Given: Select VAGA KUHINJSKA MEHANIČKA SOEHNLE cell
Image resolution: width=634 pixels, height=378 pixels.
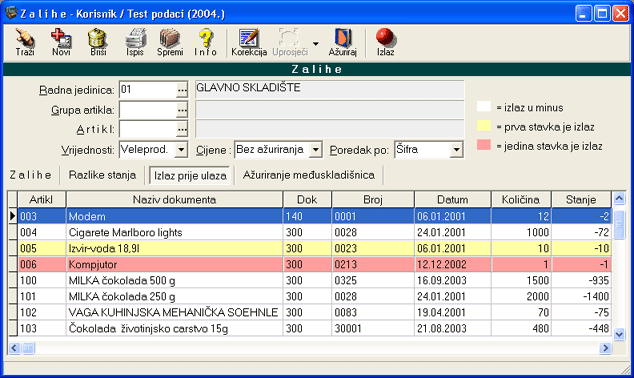Looking at the screenshot, I should point(174,312).
